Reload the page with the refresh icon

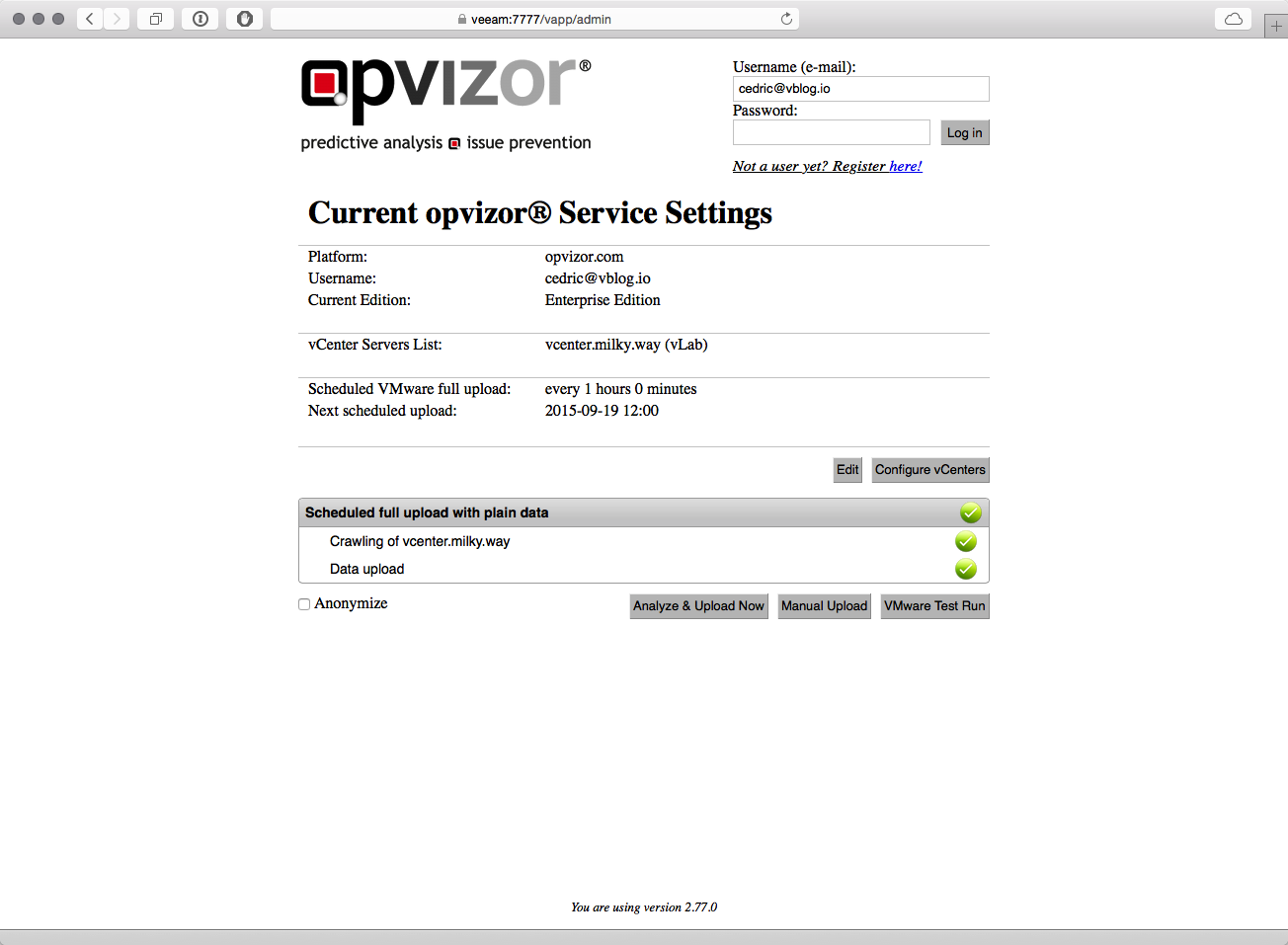pyautogui.click(x=786, y=19)
